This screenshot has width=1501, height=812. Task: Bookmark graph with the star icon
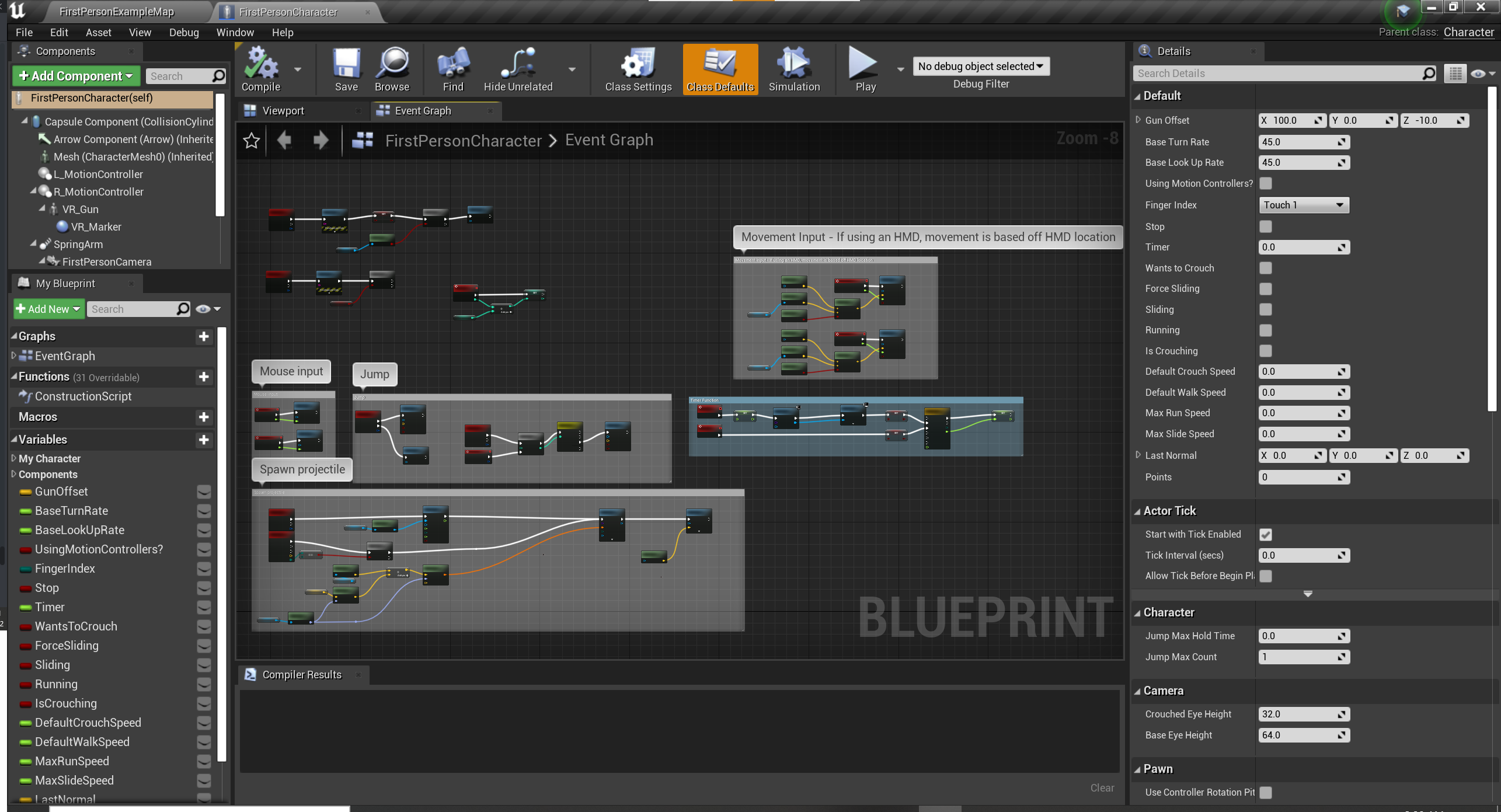pyautogui.click(x=252, y=141)
